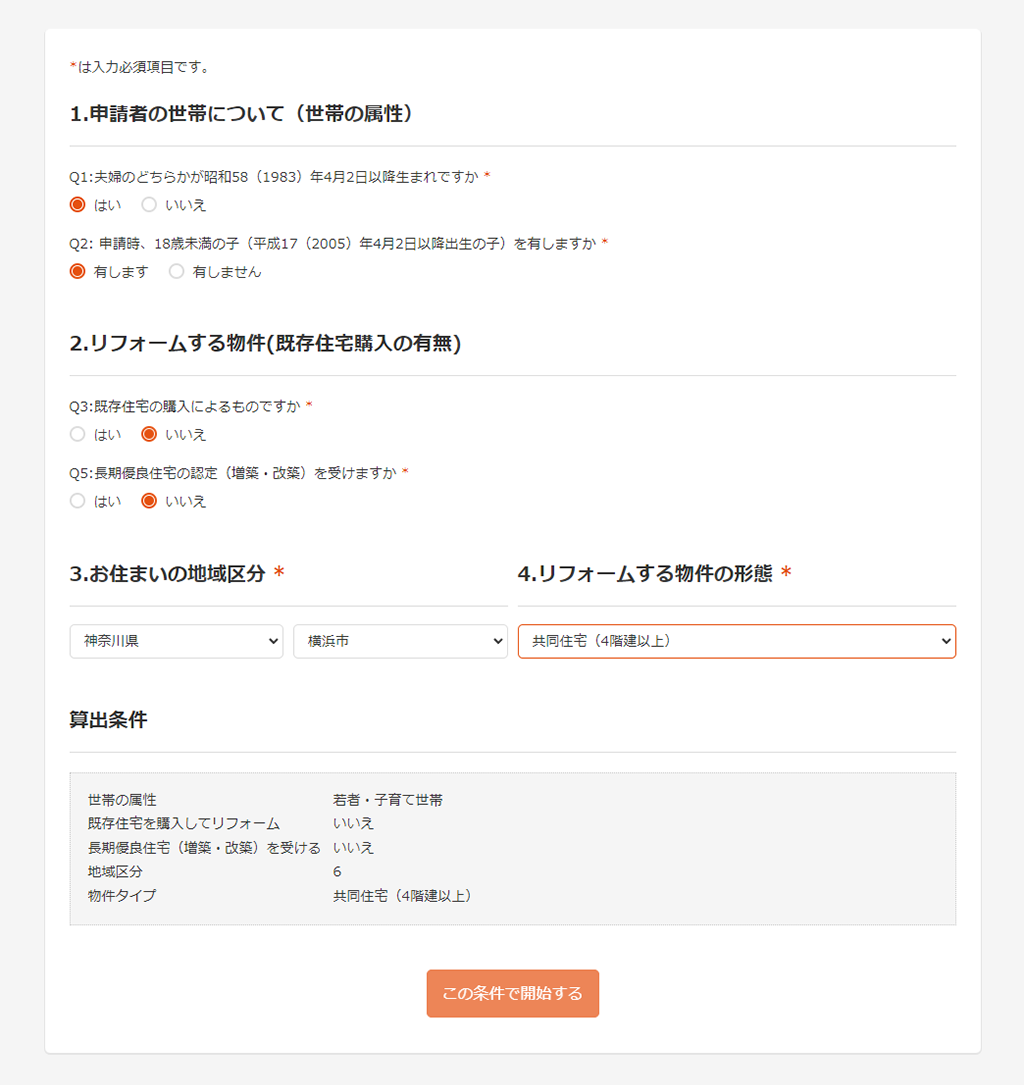Open the 共同住宅（4階建以上） property type dropdown
This screenshot has height=1085, width=1024.
(x=736, y=641)
